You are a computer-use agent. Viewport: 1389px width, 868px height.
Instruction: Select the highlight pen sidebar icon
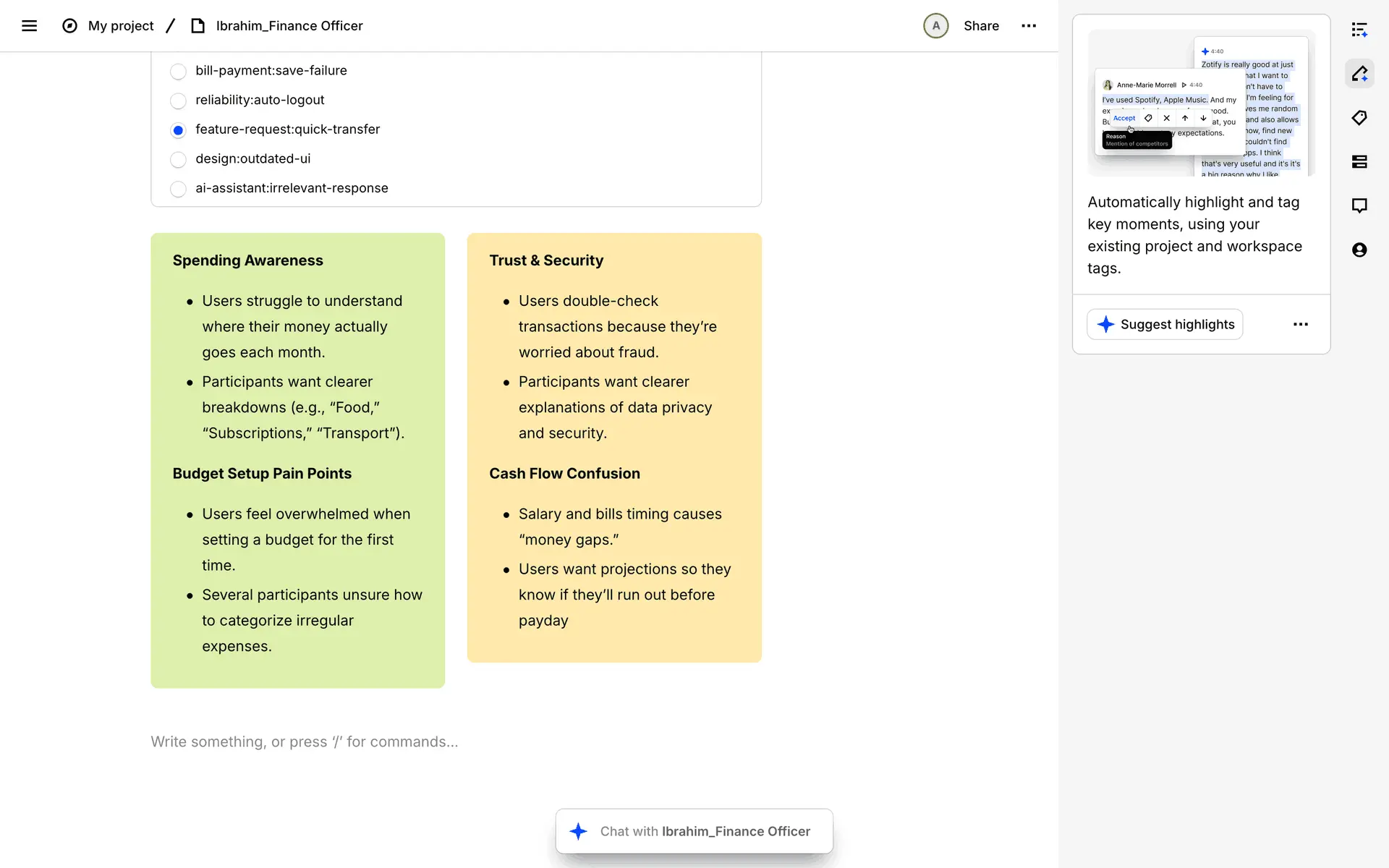coord(1359,74)
